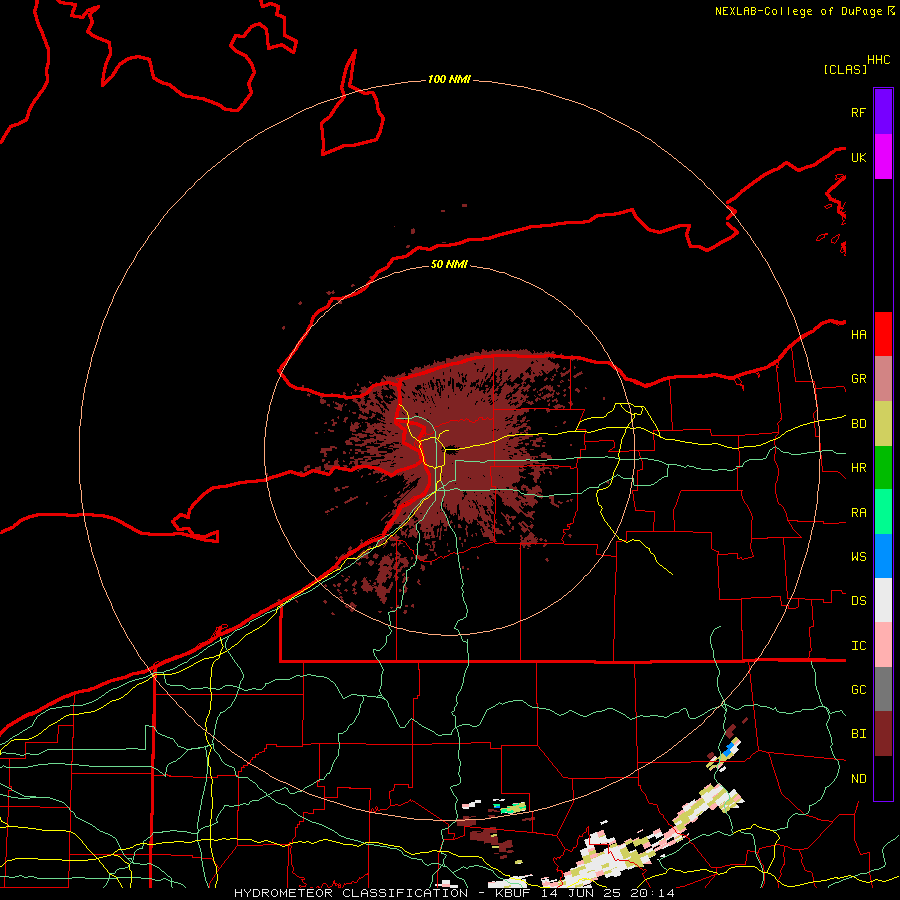
Task: Click the BD legend label
Action: pos(858,424)
